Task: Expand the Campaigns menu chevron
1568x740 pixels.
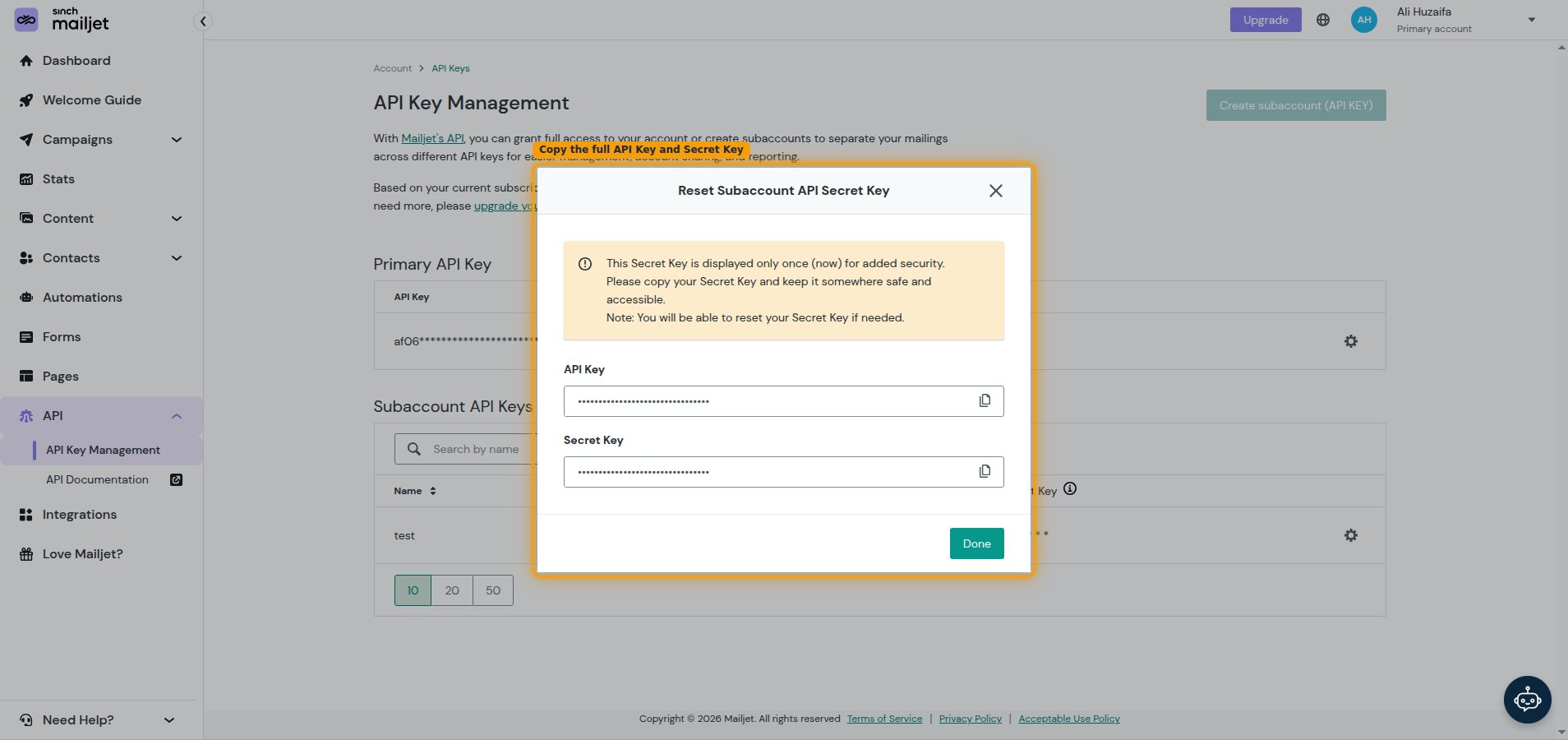Action: point(176,140)
